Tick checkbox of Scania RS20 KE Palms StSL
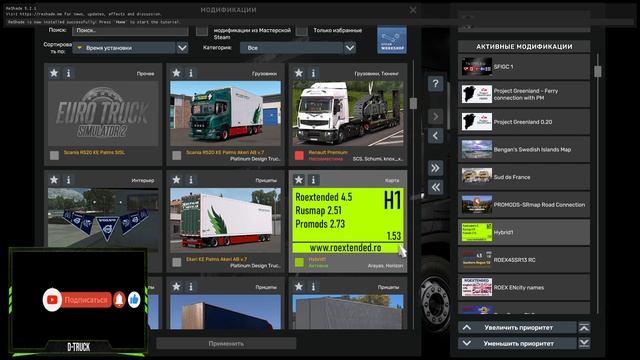 pyautogui.click(x=54, y=155)
